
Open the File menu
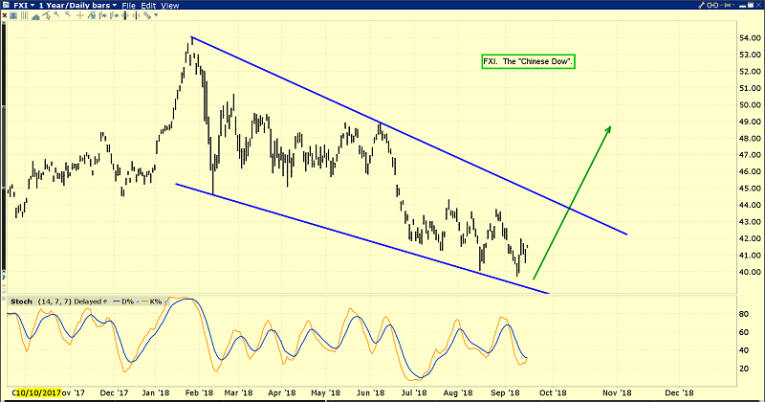click(128, 5)
